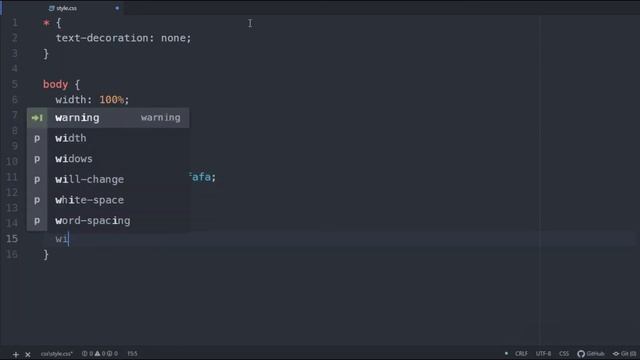Open linter warnings triangle indicator
This screenshot has height=360, width=640.
[x=100, y=354]
